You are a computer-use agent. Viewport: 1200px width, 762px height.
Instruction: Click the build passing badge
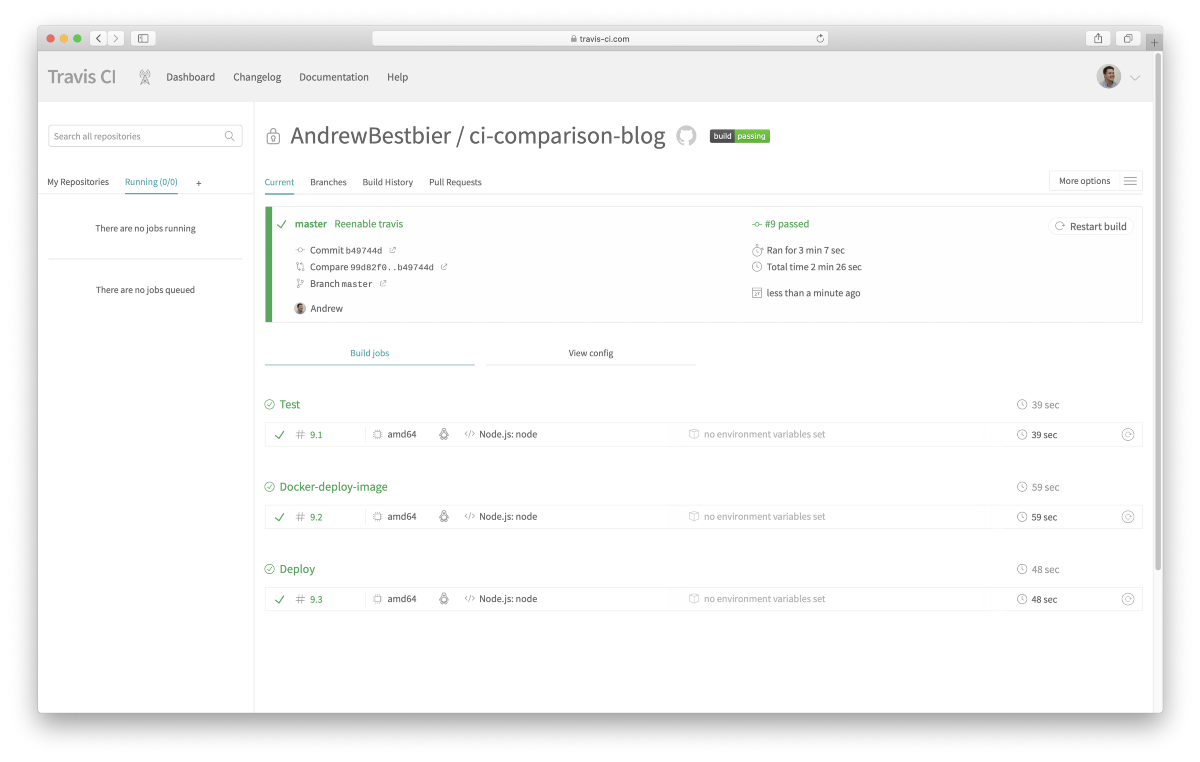point(740,136)
